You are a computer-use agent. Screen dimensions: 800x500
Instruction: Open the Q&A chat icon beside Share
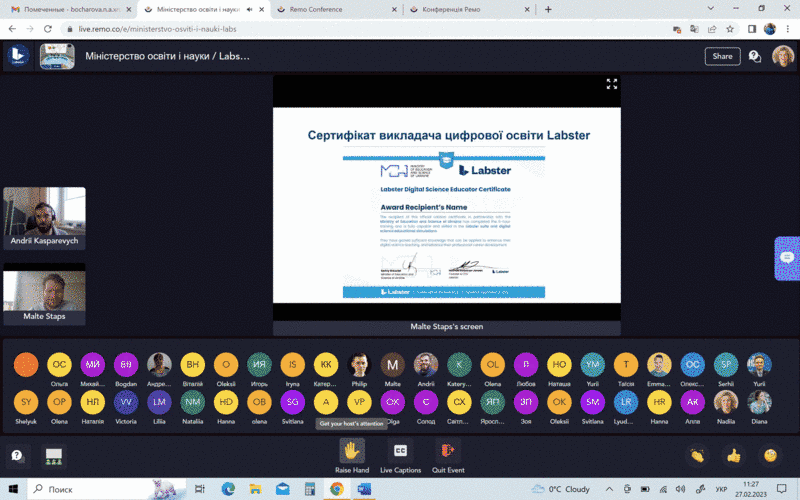(x=755, y=56)
